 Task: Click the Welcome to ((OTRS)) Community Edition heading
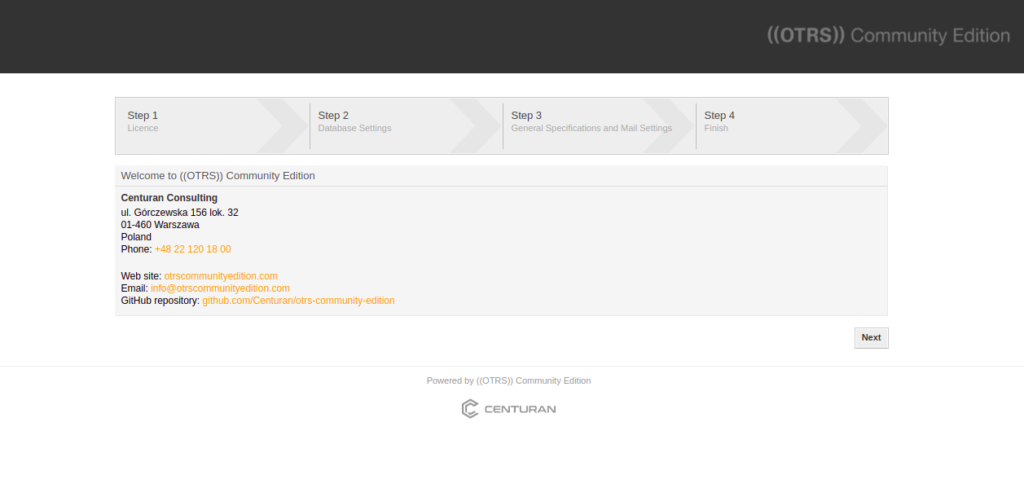218,176
